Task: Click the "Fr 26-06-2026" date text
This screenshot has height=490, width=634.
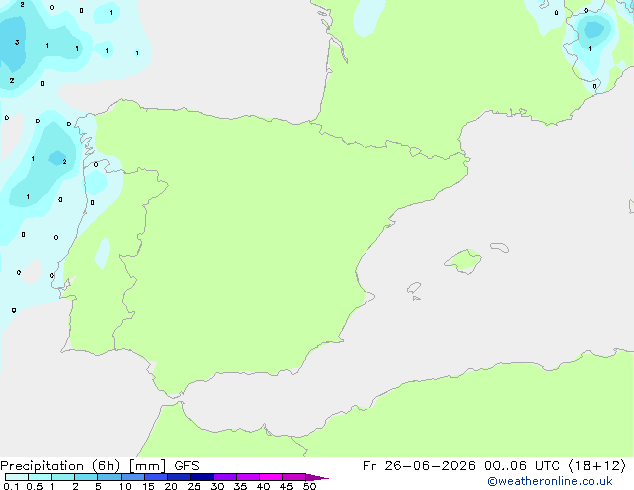Action: point(419,466)
